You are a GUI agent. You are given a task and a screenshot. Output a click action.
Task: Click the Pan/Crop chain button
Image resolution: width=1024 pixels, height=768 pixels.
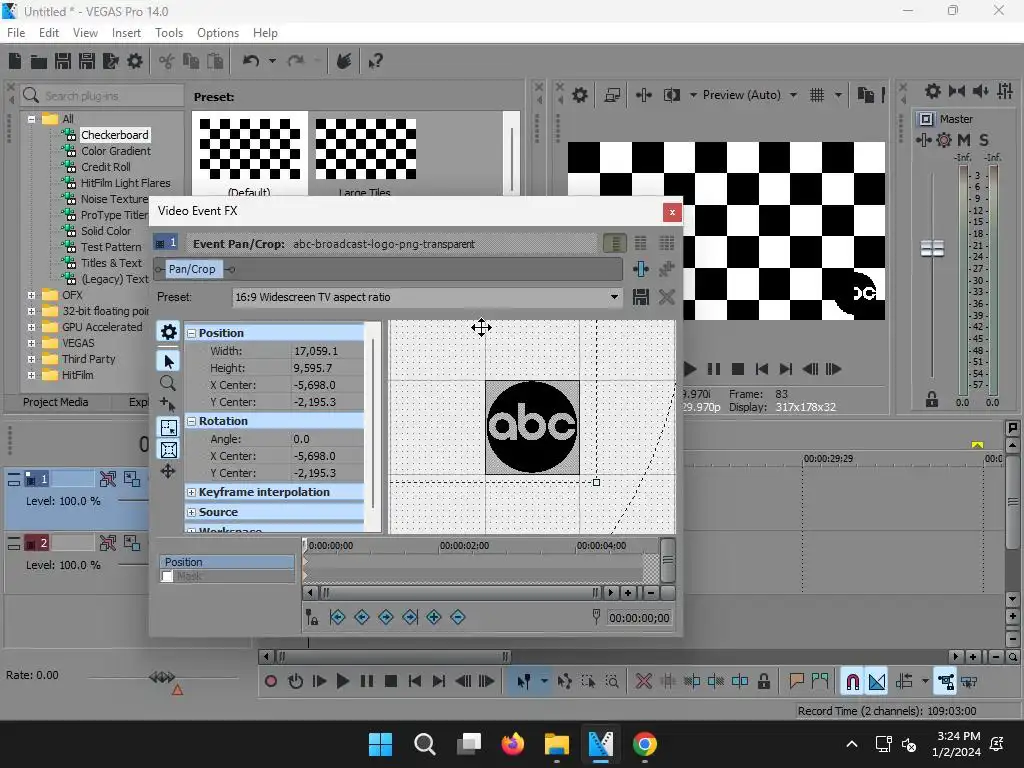point(192,269)
